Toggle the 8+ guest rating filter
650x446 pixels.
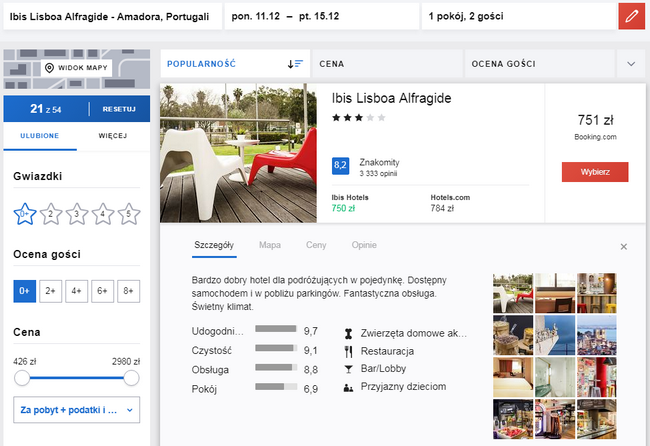tap(128, 290)
